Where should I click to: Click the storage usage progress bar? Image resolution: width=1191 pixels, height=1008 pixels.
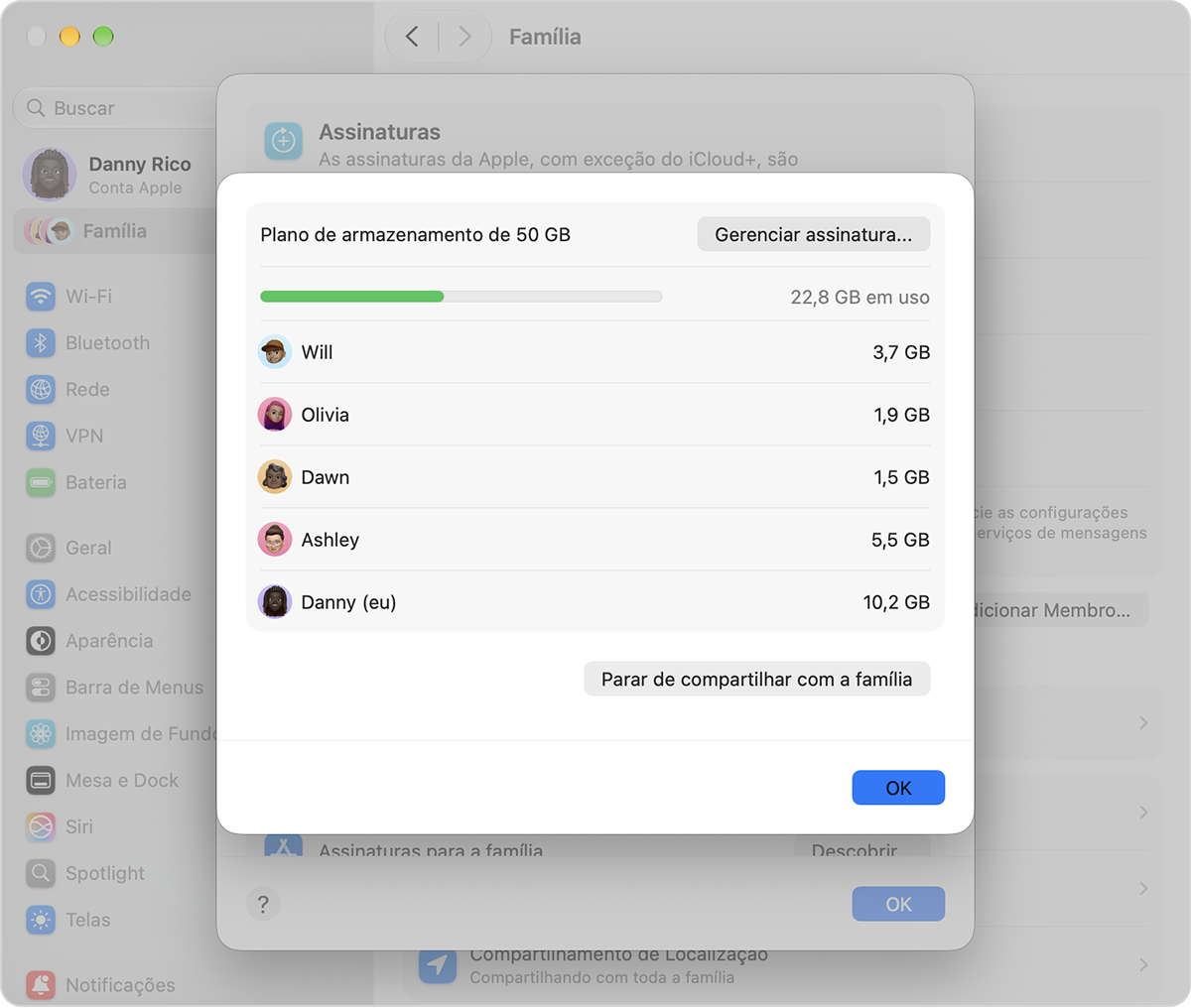click(462, 297)
